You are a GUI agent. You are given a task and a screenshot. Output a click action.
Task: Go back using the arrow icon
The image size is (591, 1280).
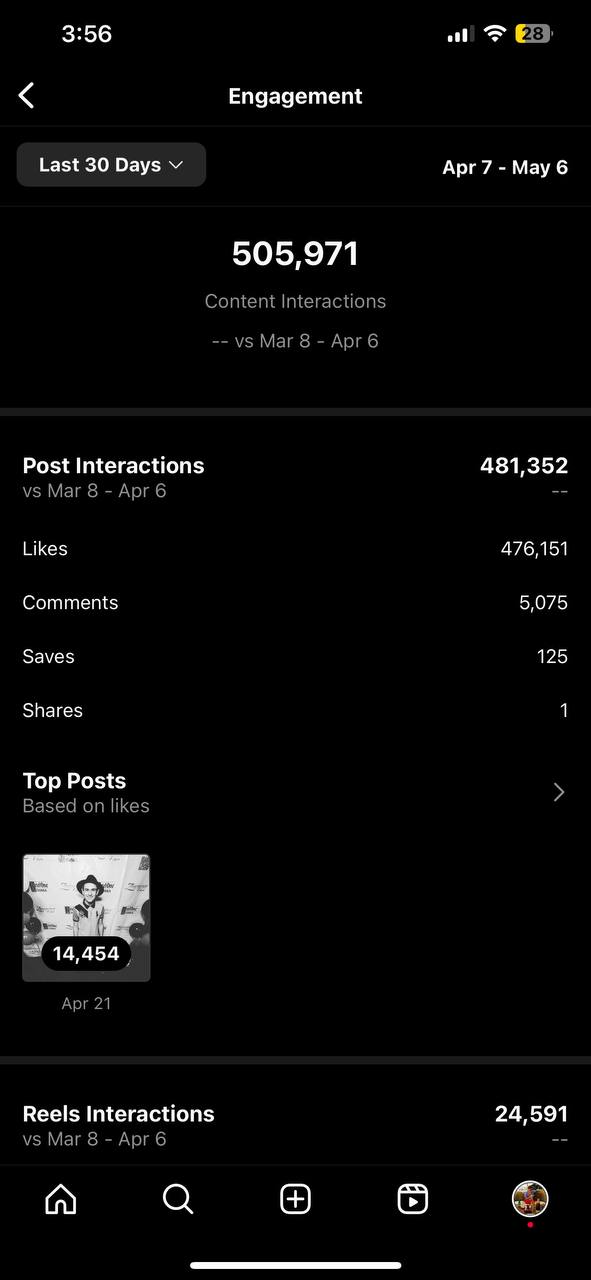point(27,96)
